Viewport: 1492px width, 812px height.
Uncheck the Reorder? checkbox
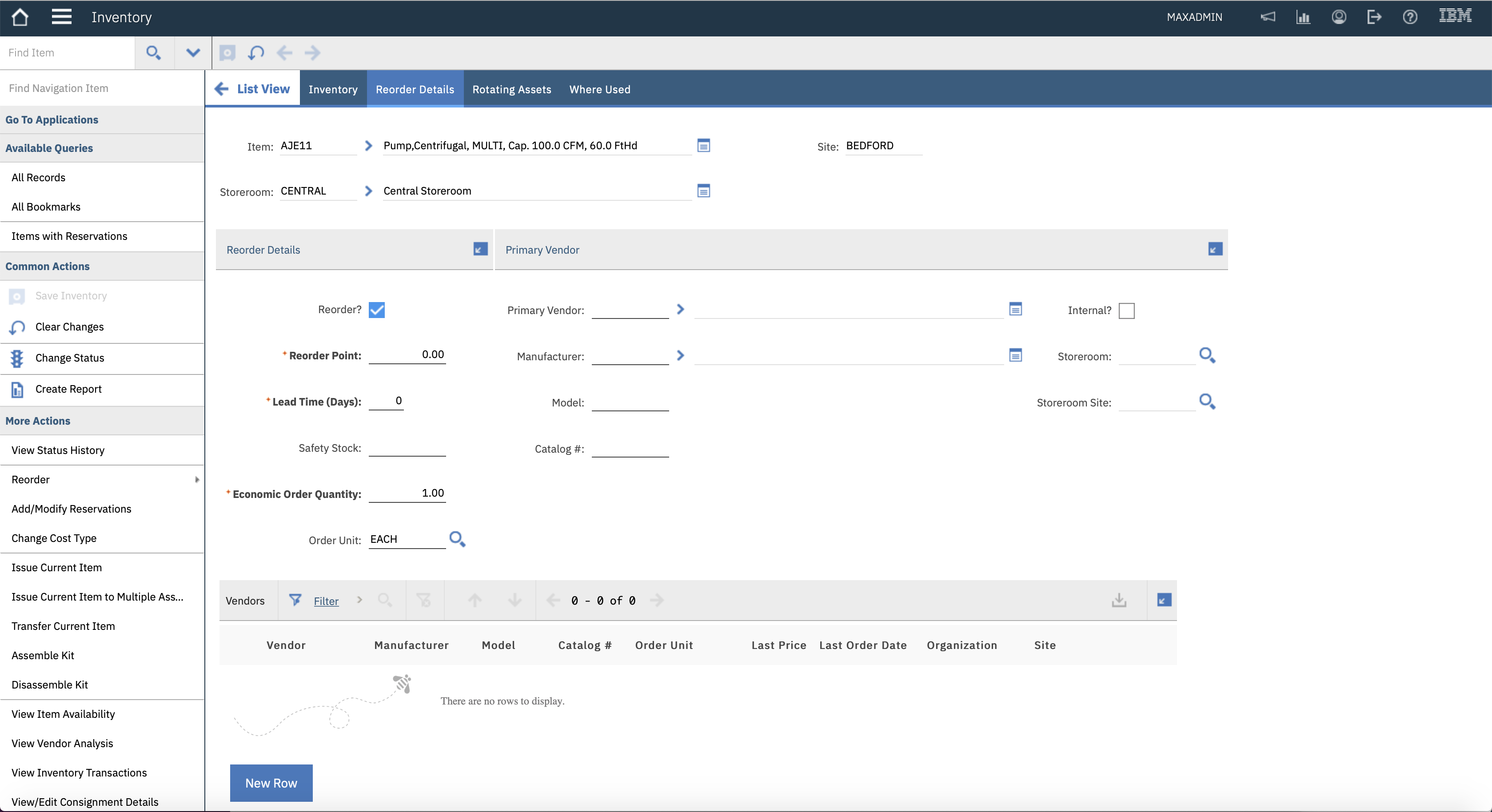click(x=376, y=310)
